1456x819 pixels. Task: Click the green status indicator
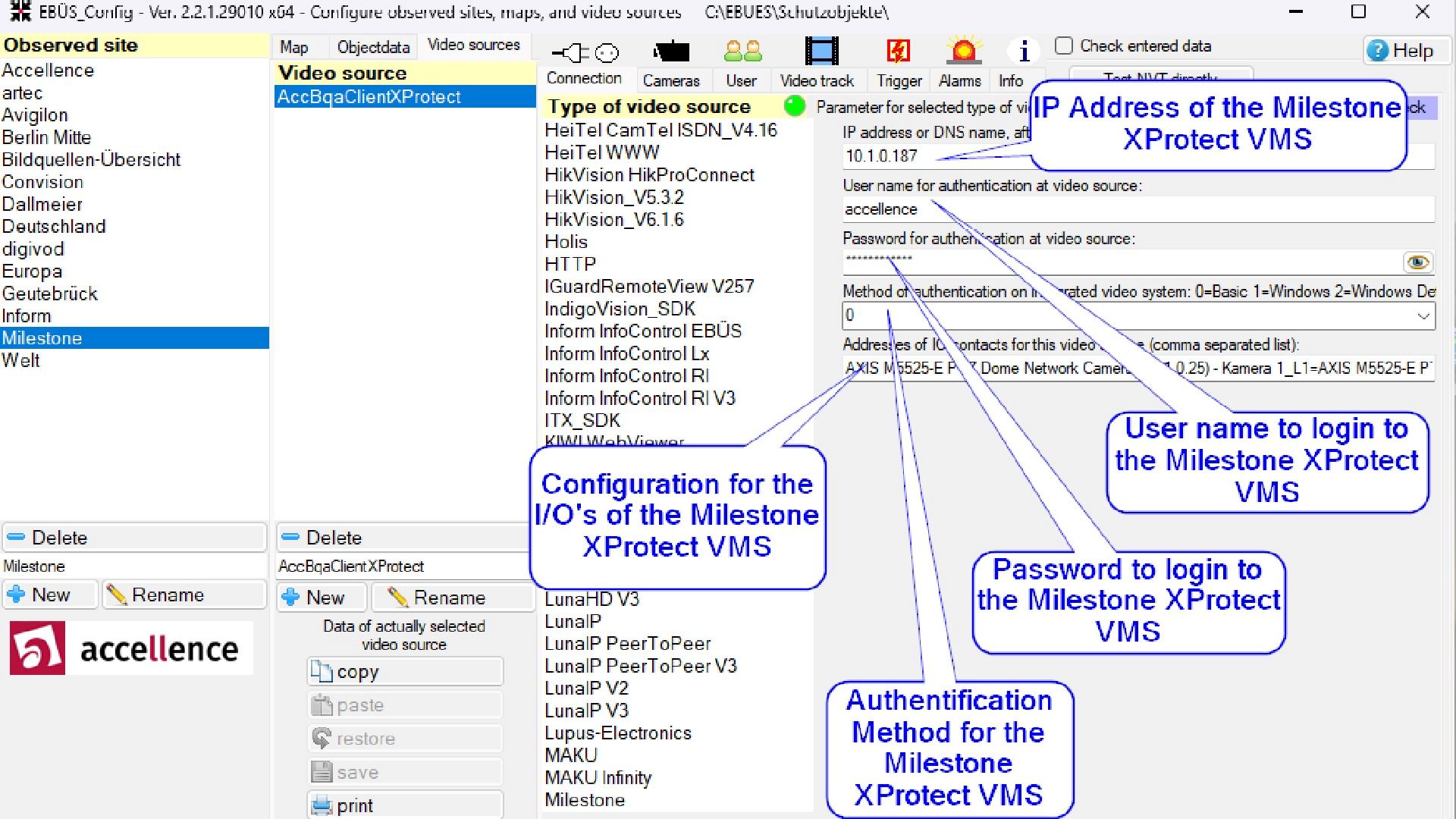(794, 106)
